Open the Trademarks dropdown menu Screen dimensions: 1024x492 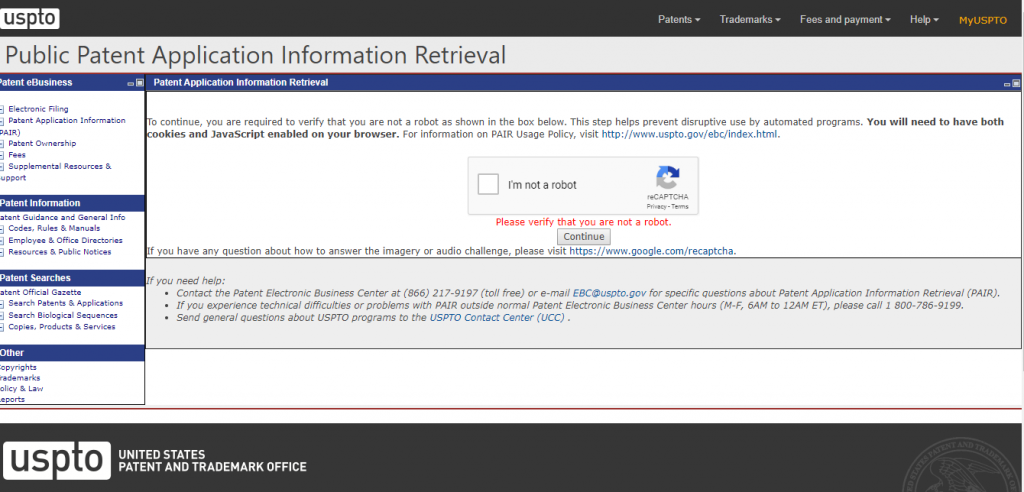click(x=749, y=20)
